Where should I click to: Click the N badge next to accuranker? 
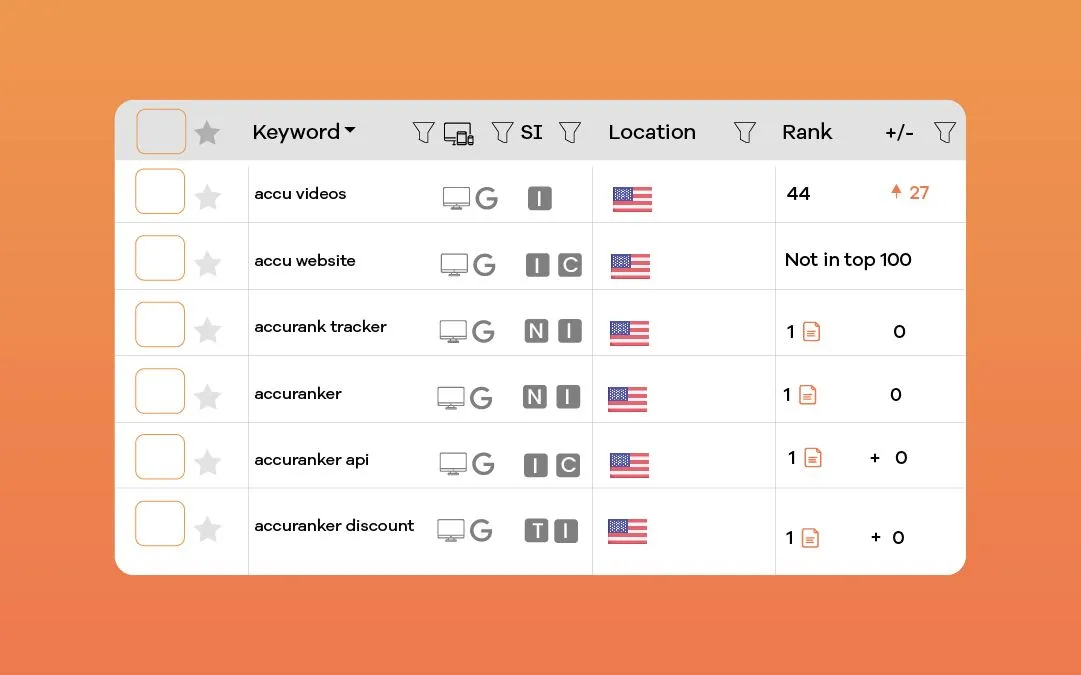(x=534, y=397)
